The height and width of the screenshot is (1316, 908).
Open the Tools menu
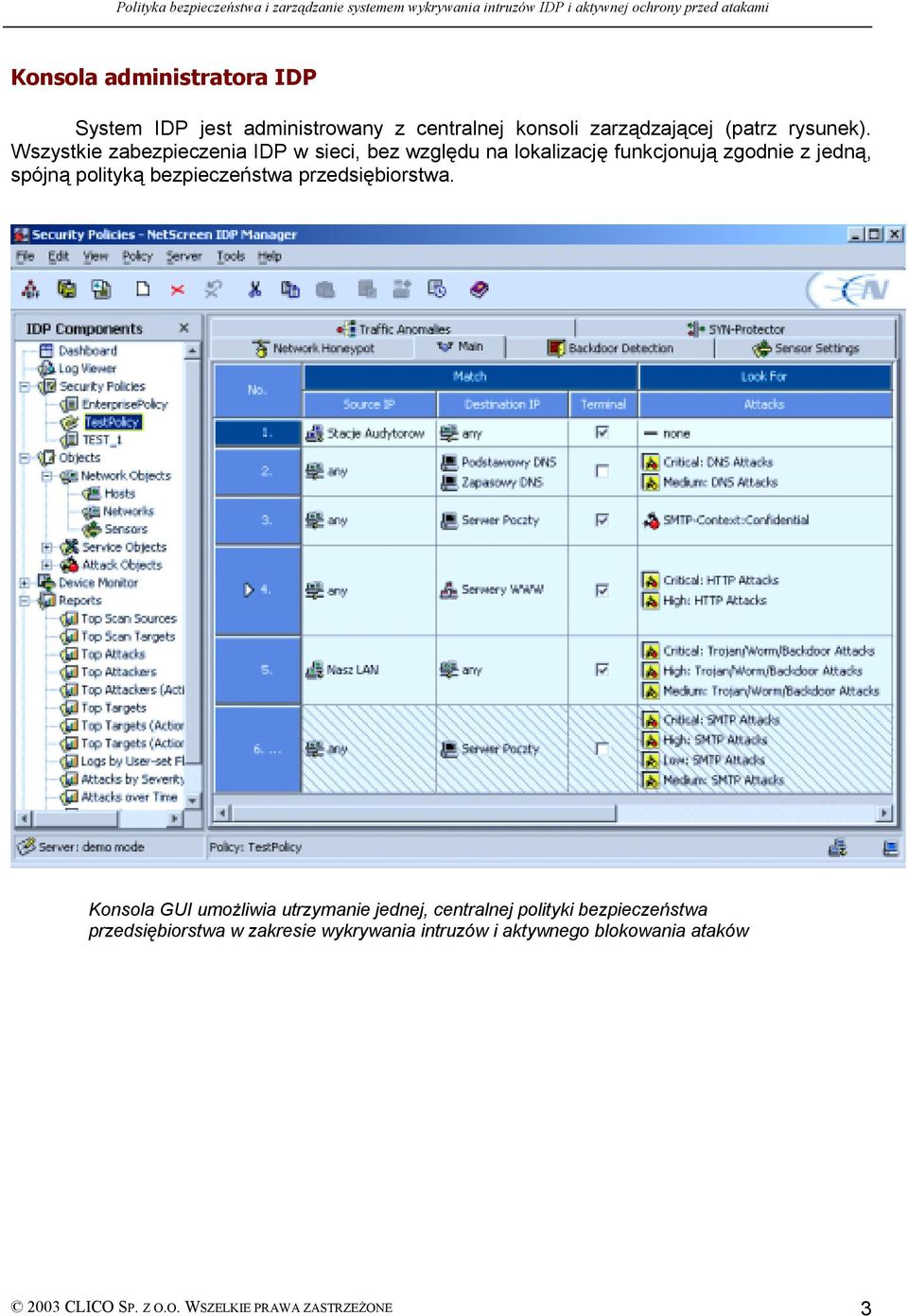pos(231,256)
